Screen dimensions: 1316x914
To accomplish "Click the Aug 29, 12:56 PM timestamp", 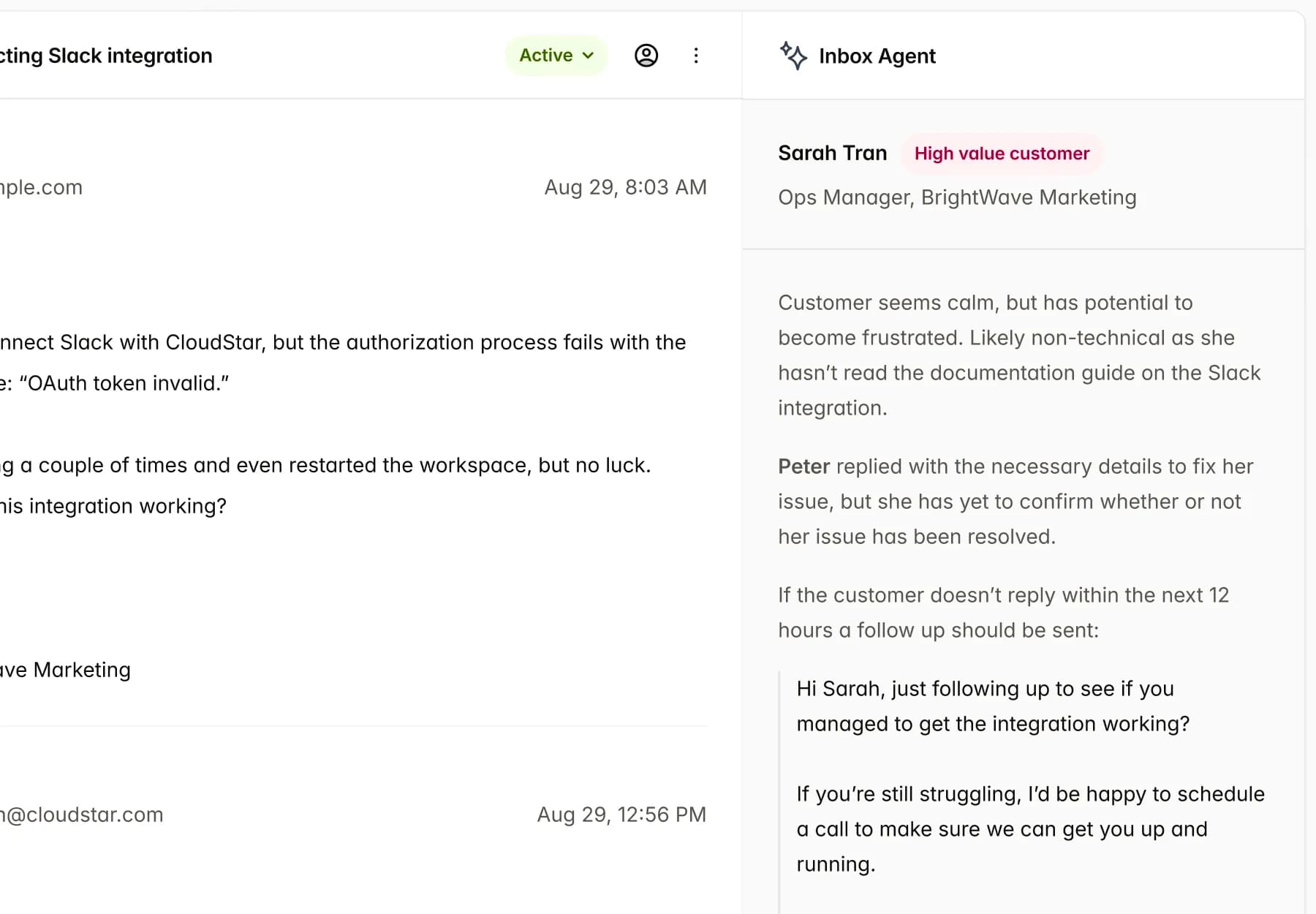I will click(x=621, y=815).
